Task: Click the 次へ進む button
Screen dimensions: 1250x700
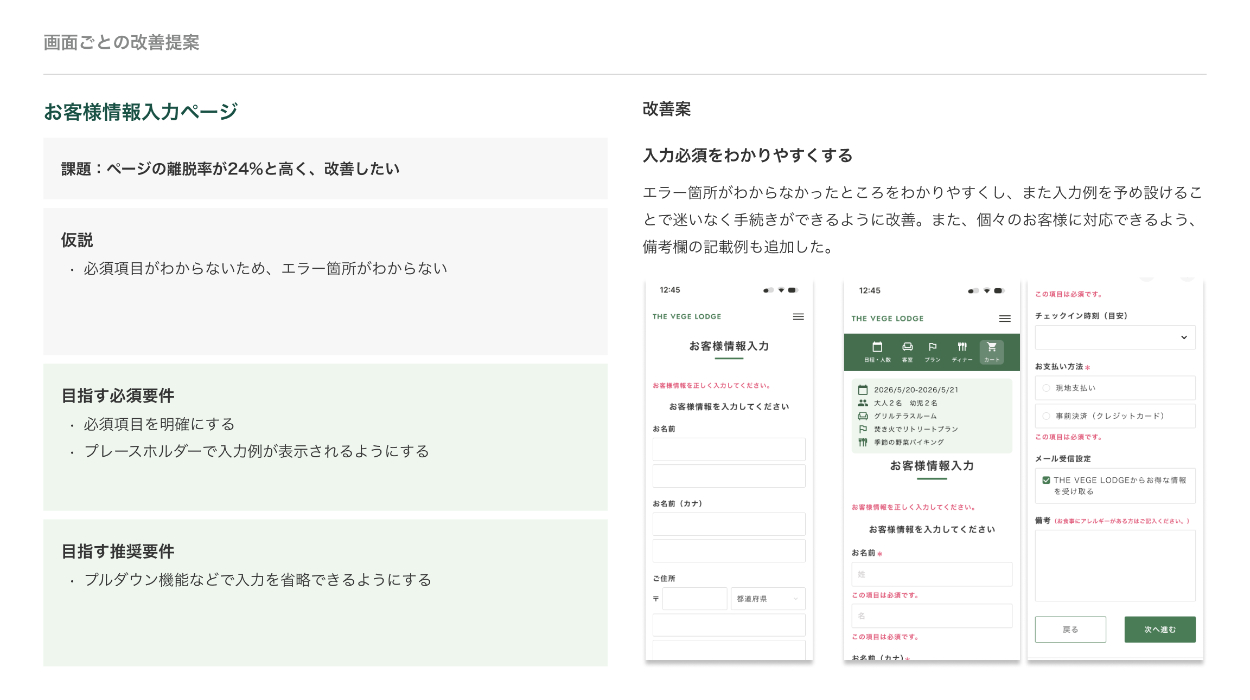Action: click(1159, 629)
